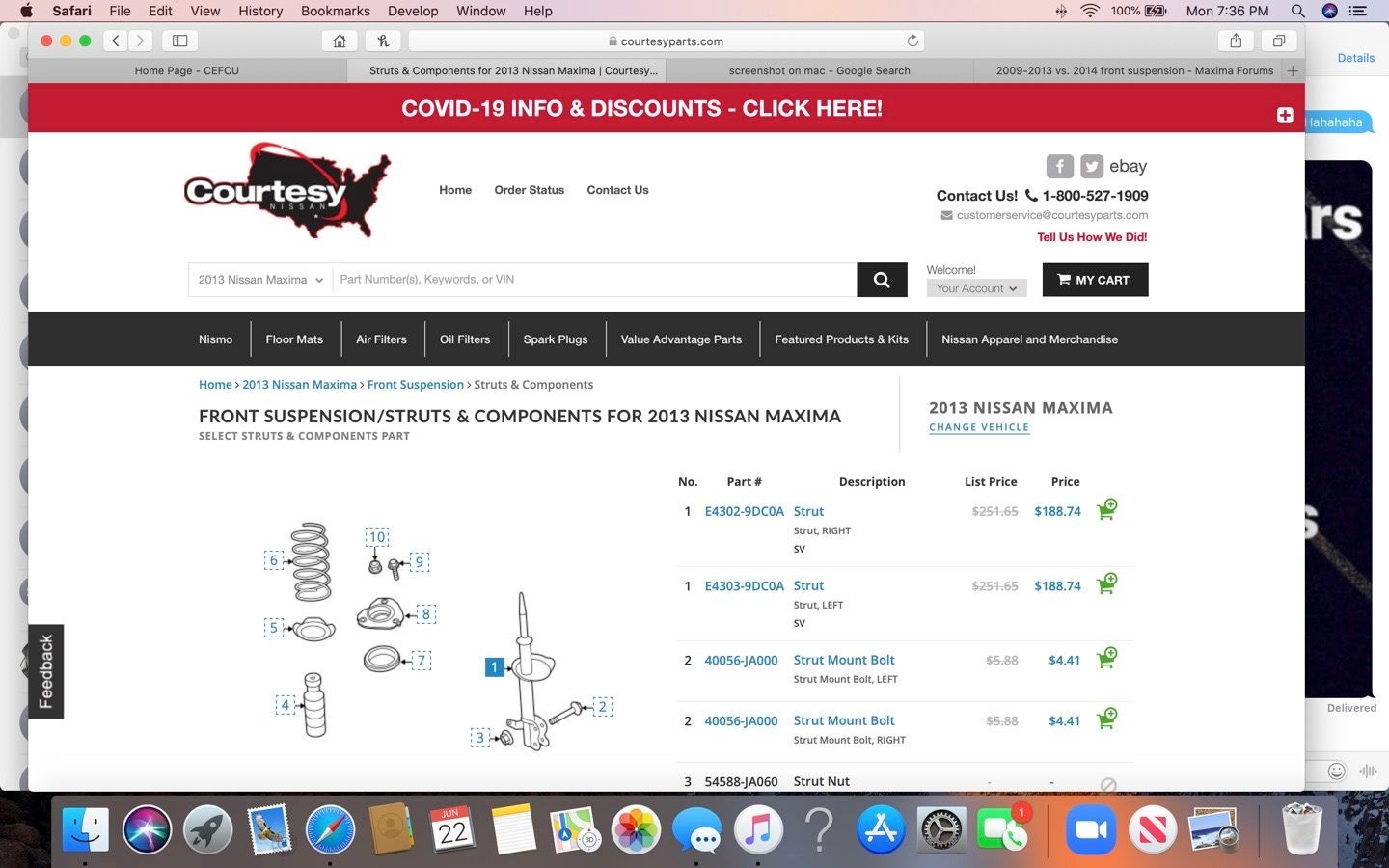Viewport: 1389px width, 868px height.
Task: Select diagram callout number 1
Action: [x=494, y=666]
